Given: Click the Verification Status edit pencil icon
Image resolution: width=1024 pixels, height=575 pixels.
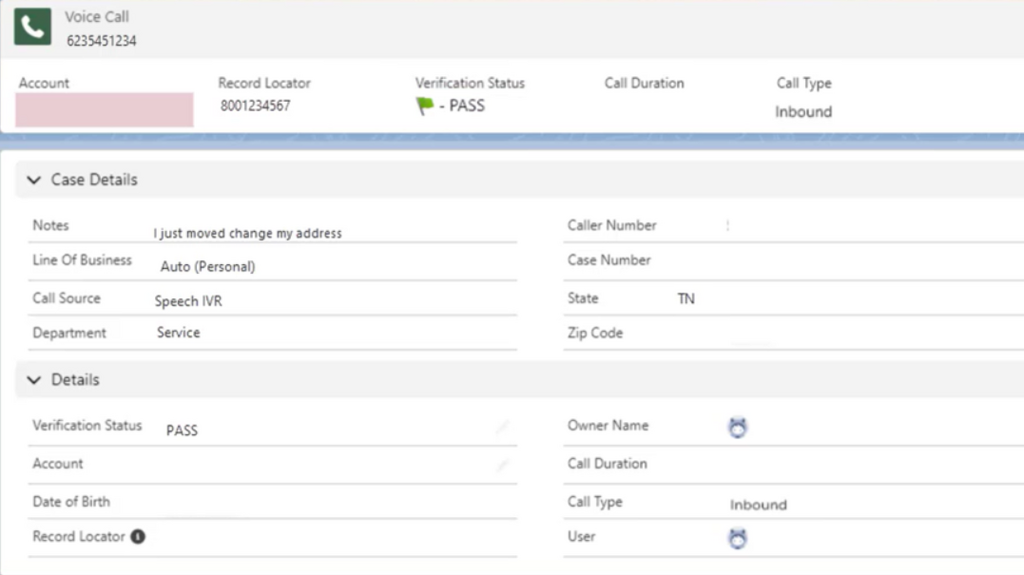Looking at the screenshot, I should pyautogui.click(x=502, y=427).
